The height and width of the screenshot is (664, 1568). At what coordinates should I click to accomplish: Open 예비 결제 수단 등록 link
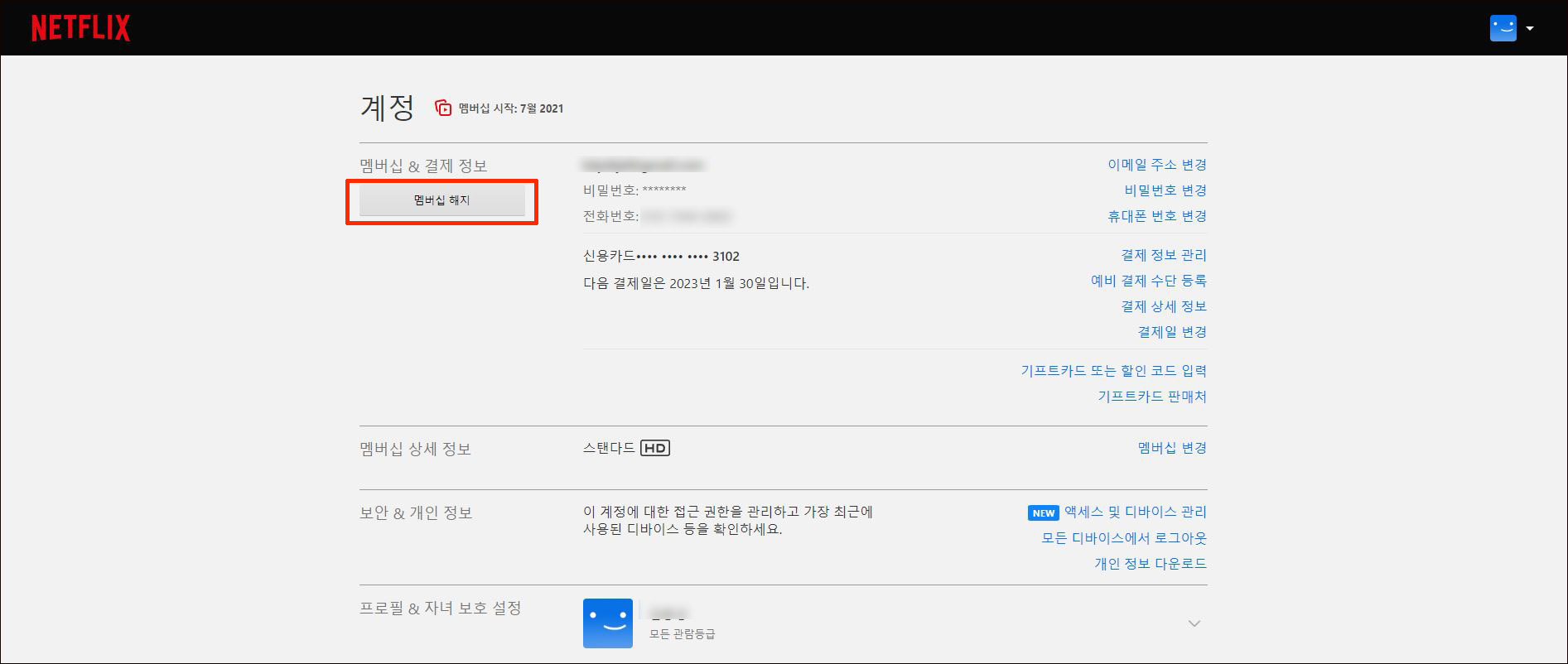pyautogui.click(x=1149, y=281)
